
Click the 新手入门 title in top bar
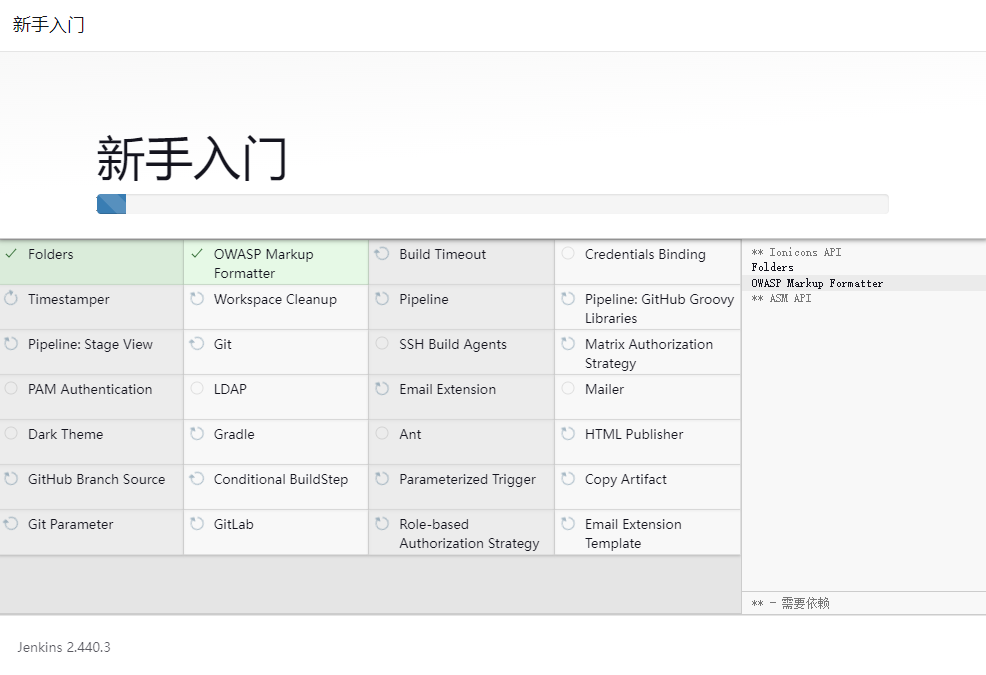(x=48, y=25)
